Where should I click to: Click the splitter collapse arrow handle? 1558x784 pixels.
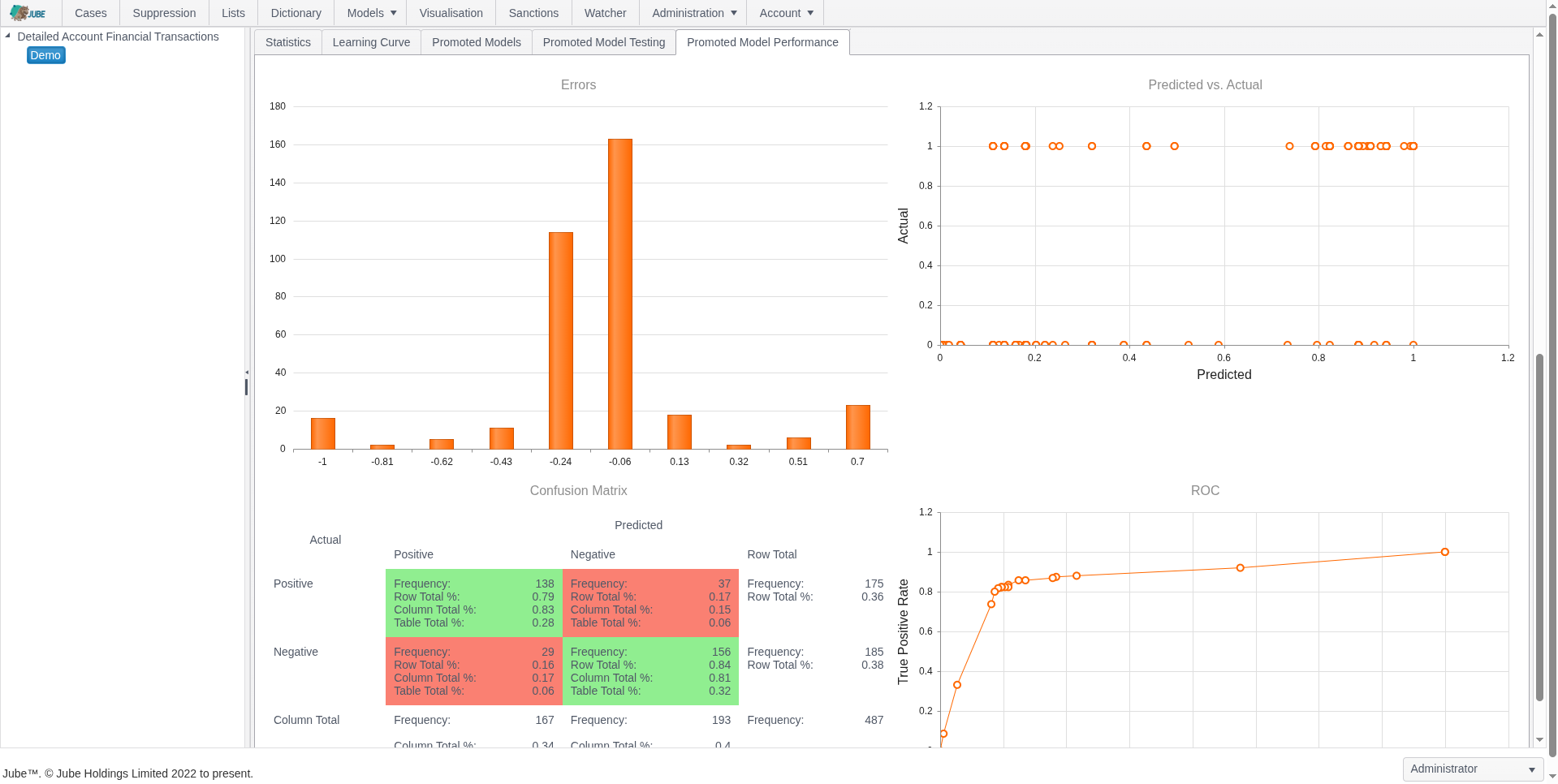(247, 373)
